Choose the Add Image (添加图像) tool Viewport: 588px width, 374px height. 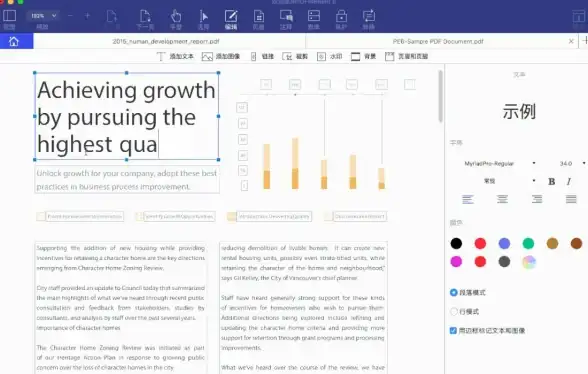[x=221, y=56]
